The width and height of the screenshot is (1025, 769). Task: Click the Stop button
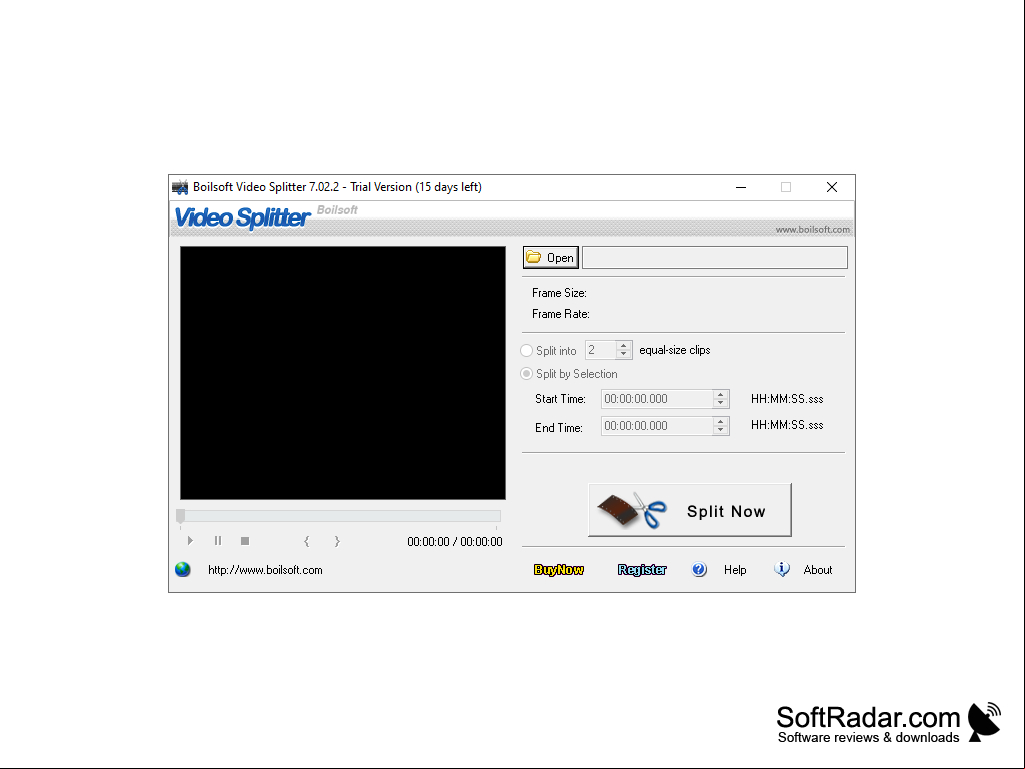(x=245, y=541)
